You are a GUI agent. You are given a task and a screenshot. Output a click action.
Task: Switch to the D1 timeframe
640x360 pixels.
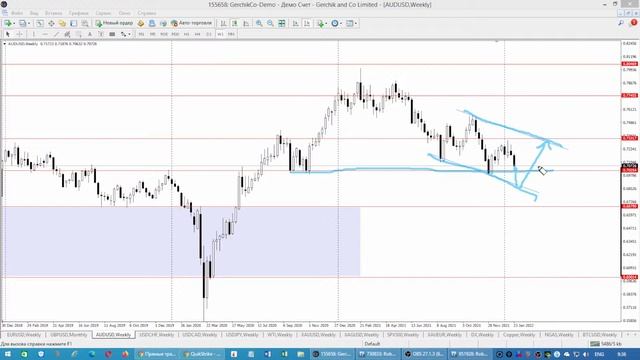209,34
